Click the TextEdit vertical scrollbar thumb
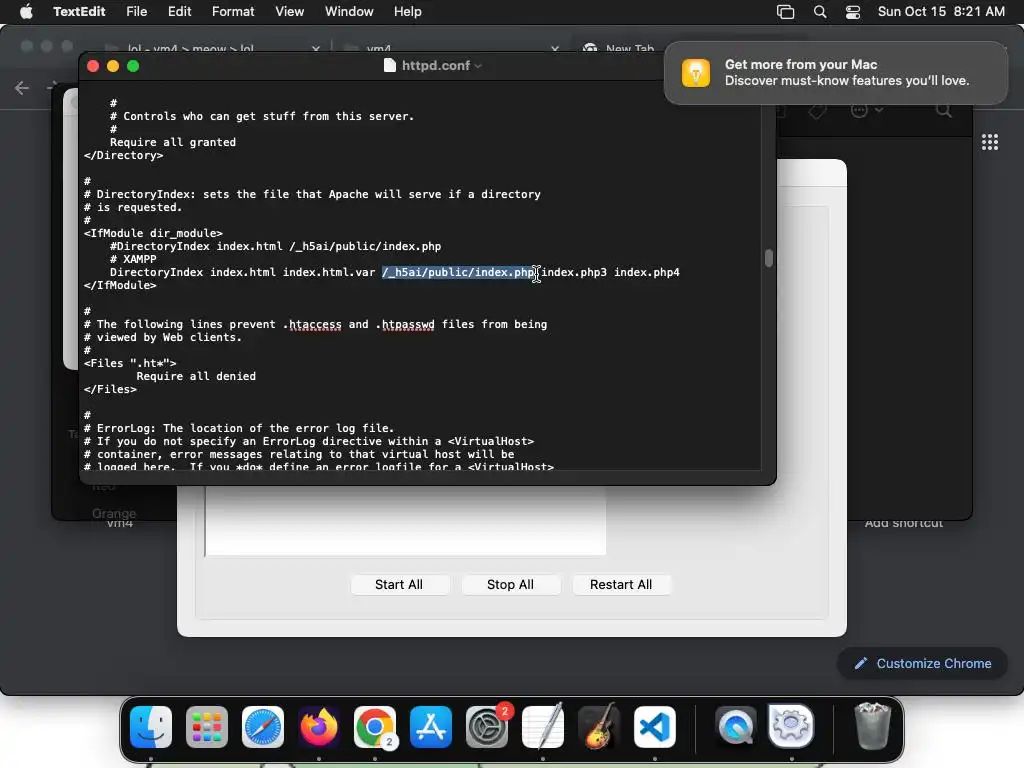Image resolution: width=1024 pixels, height=768 pixels. [x=769, y=258]
